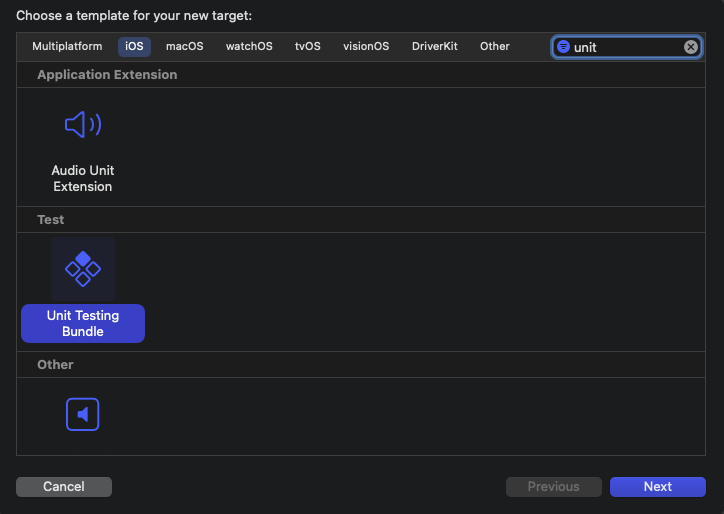724x514 pixels.
Task: Click the 'Application Extension' section header
Action: click(x=107, y=75)
